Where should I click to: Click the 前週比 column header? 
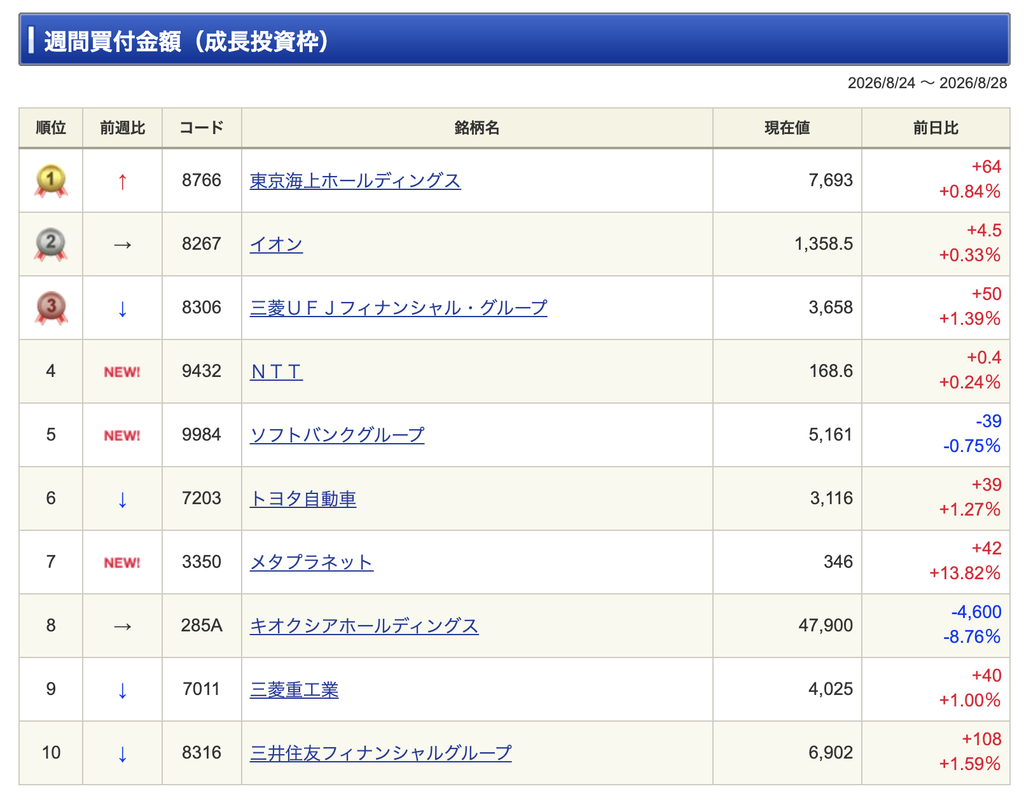tap(122, 128)
